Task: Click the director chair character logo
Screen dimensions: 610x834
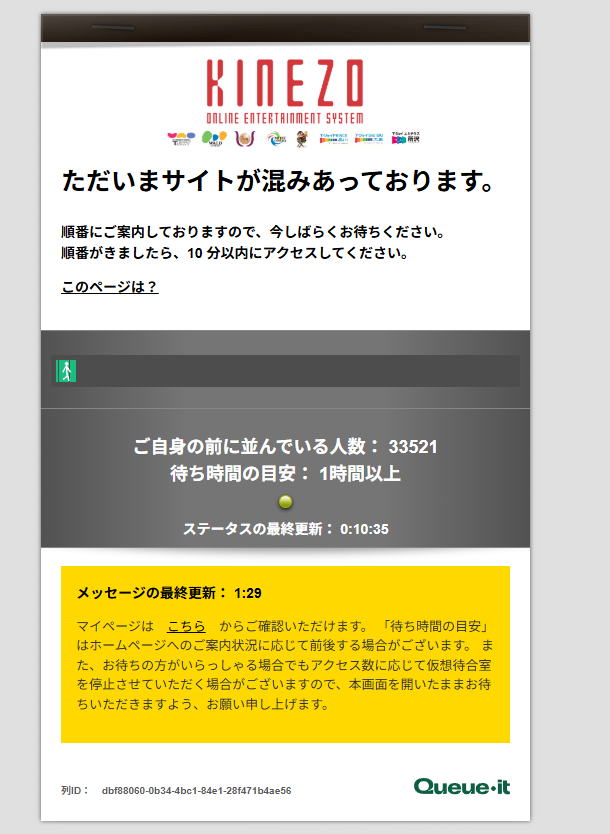Action: (303, 139)
